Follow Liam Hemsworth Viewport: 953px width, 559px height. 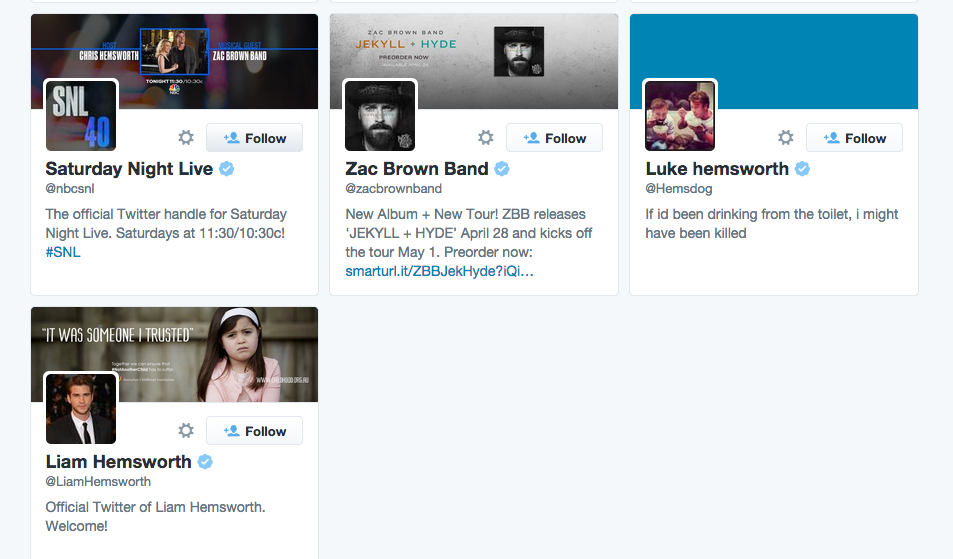tap(254, 431)
